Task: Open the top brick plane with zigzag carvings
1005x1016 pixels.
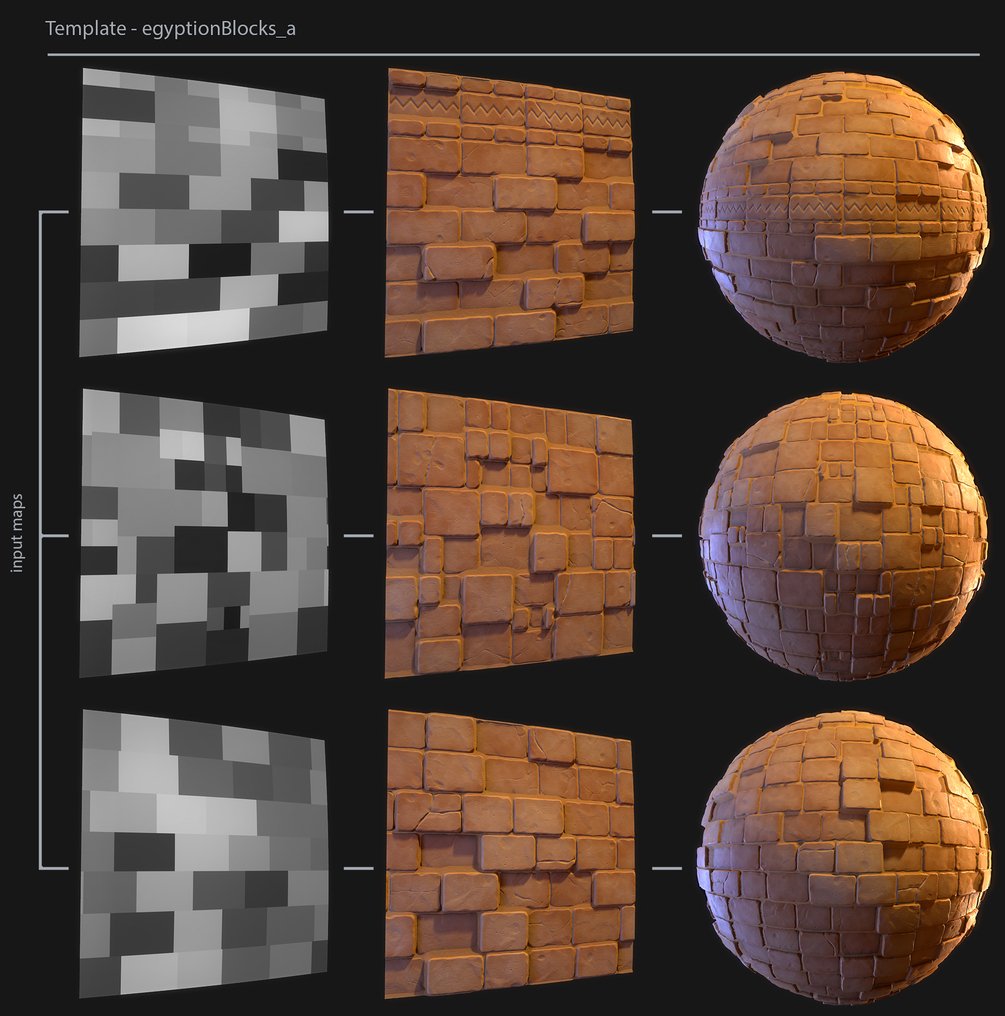Action: coord(510,213)
